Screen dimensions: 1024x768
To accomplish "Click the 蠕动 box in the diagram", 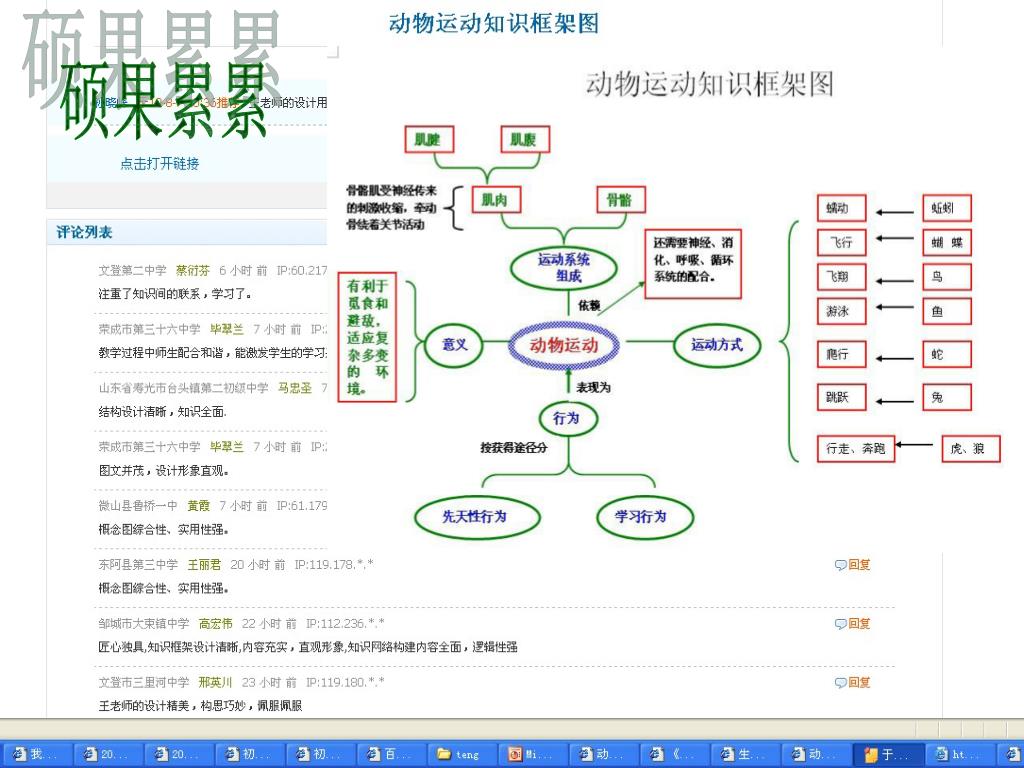I will [x=841, y=208].
